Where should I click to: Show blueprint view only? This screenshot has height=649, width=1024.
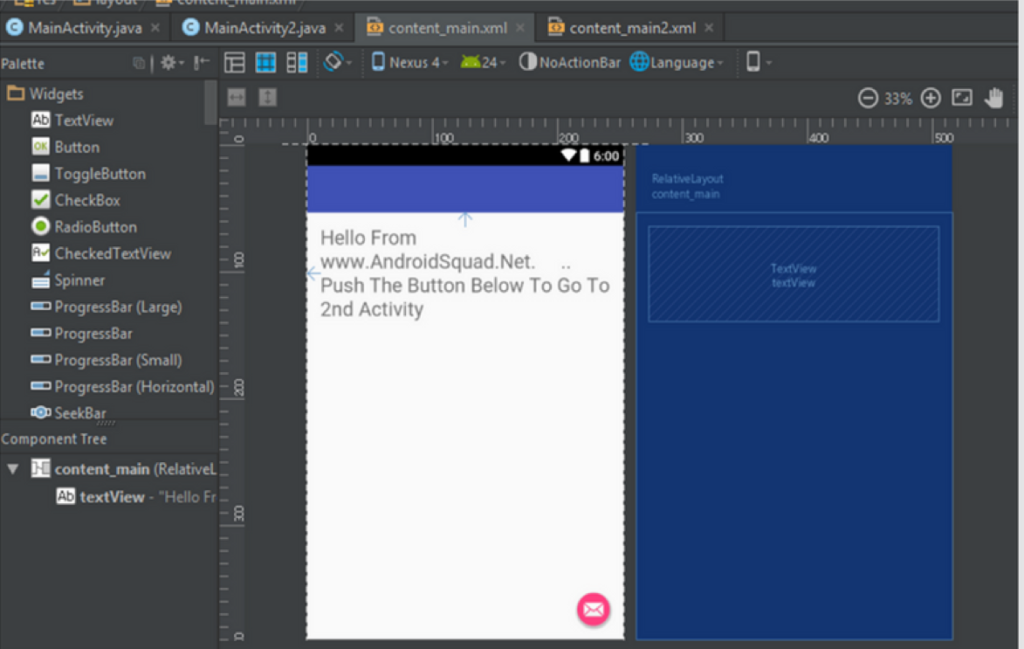click(265, 63)
